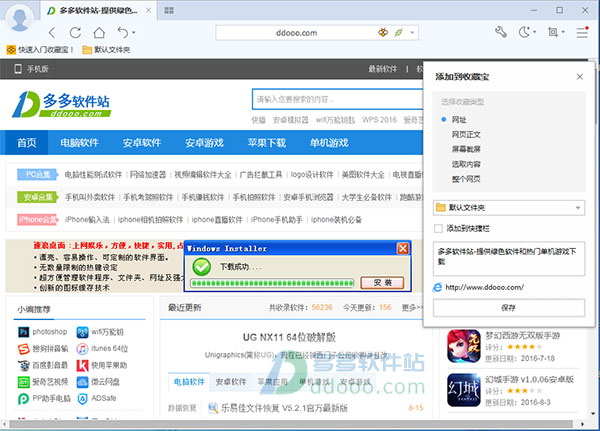Open the 默认文件夹 bookmarks folder

click(106, 49)
